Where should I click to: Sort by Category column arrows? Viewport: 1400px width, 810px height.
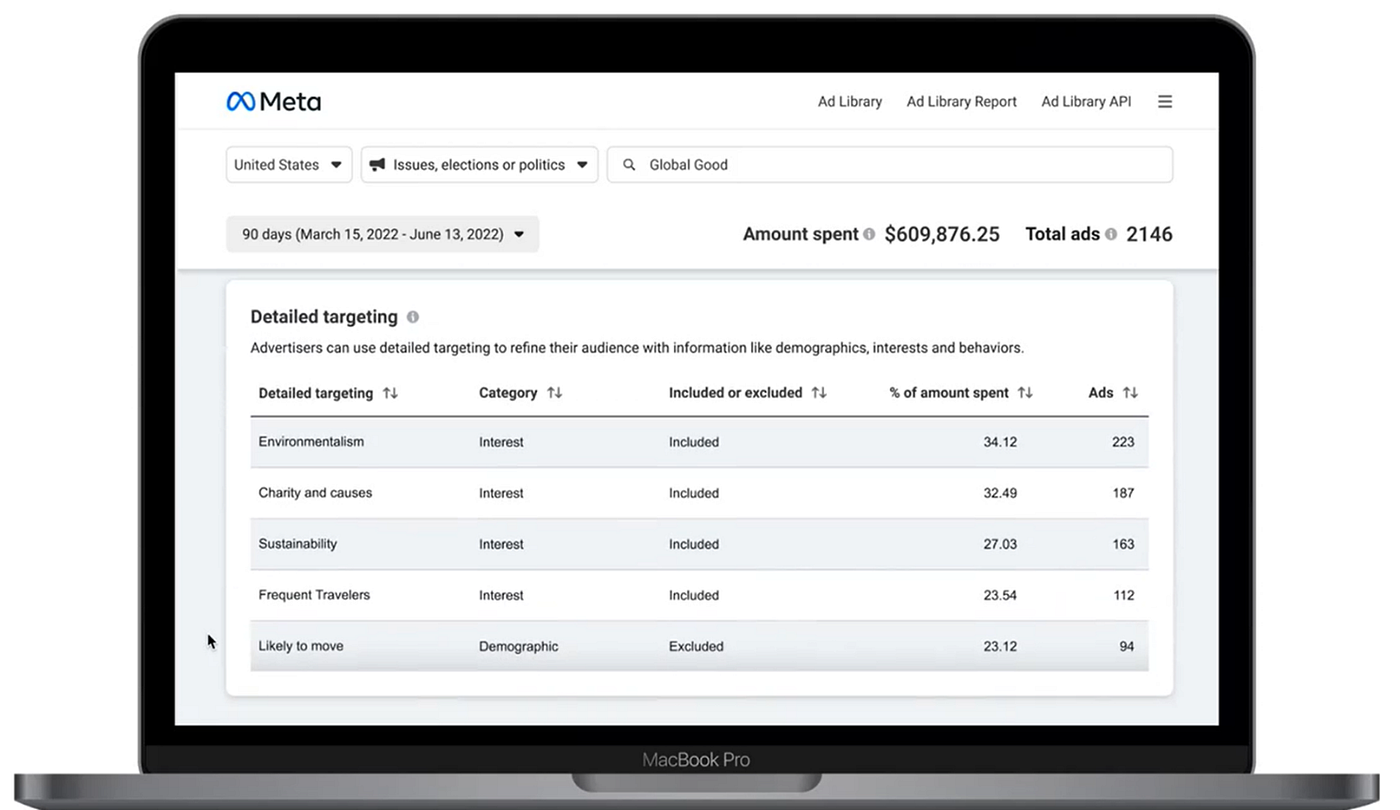pyautogui.click(x=554, y=393)
